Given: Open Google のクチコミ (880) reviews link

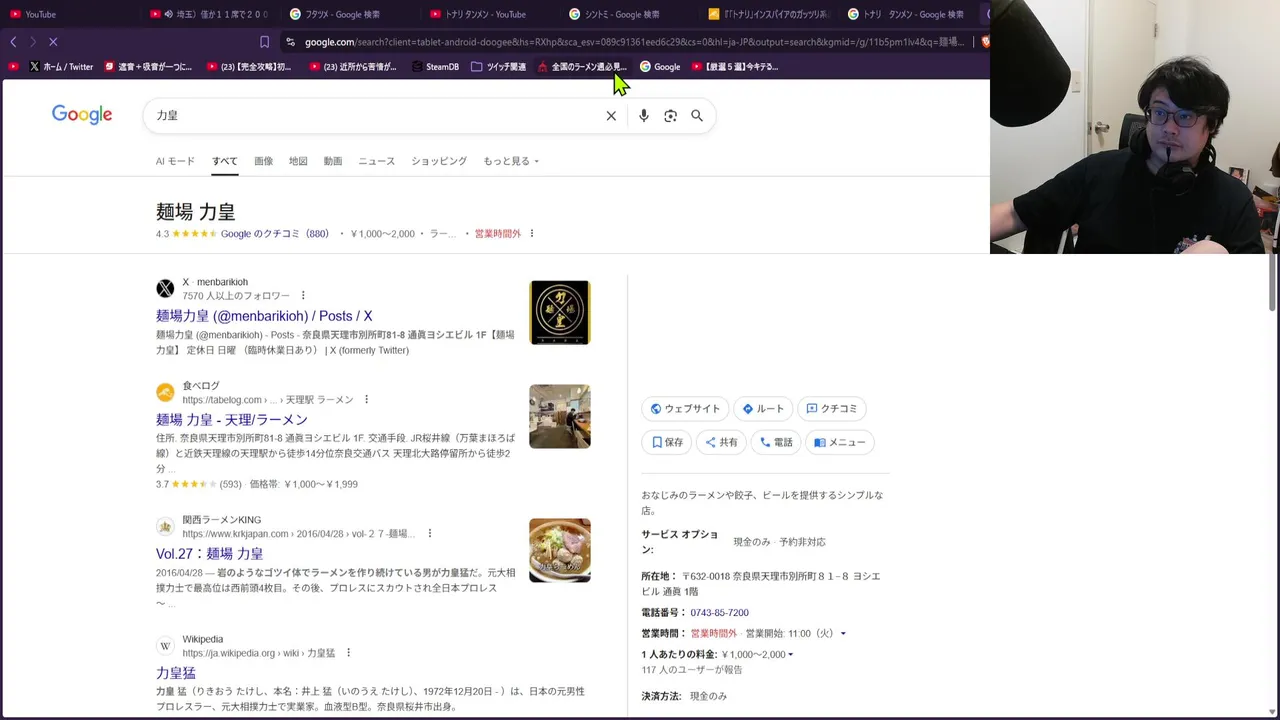Looking at the screenshot, I should [275, 234].
